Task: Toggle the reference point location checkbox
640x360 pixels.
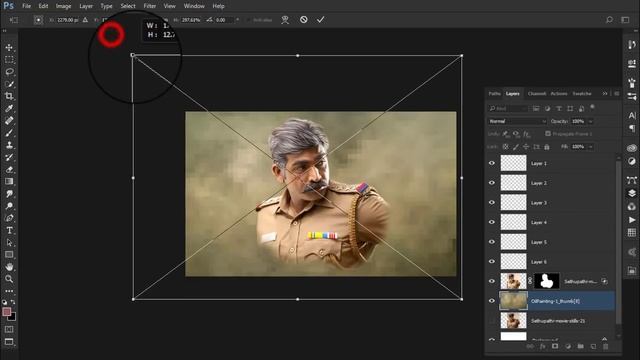Action: click(x=38, y=20)
